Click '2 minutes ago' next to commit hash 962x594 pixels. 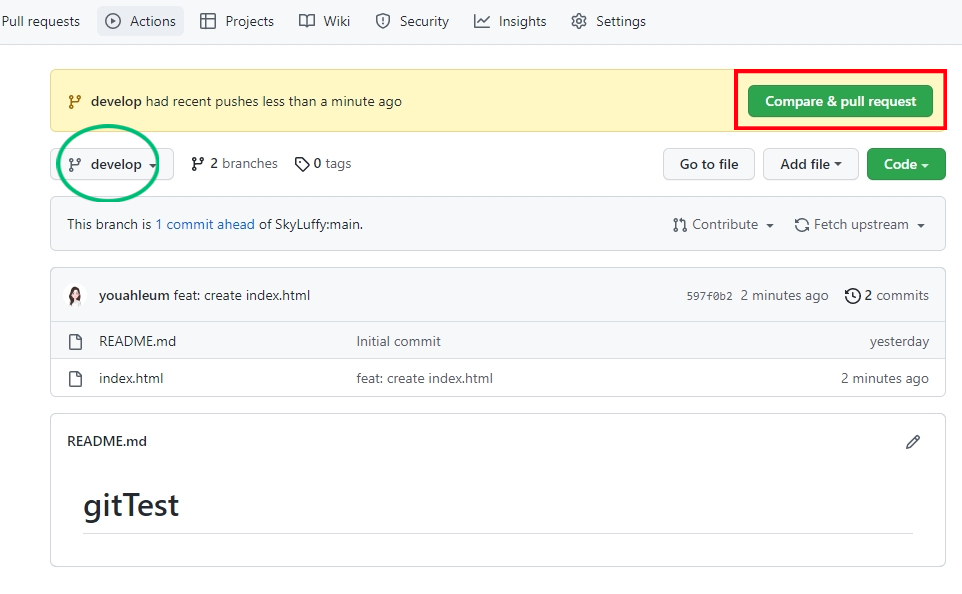(784, 296)
